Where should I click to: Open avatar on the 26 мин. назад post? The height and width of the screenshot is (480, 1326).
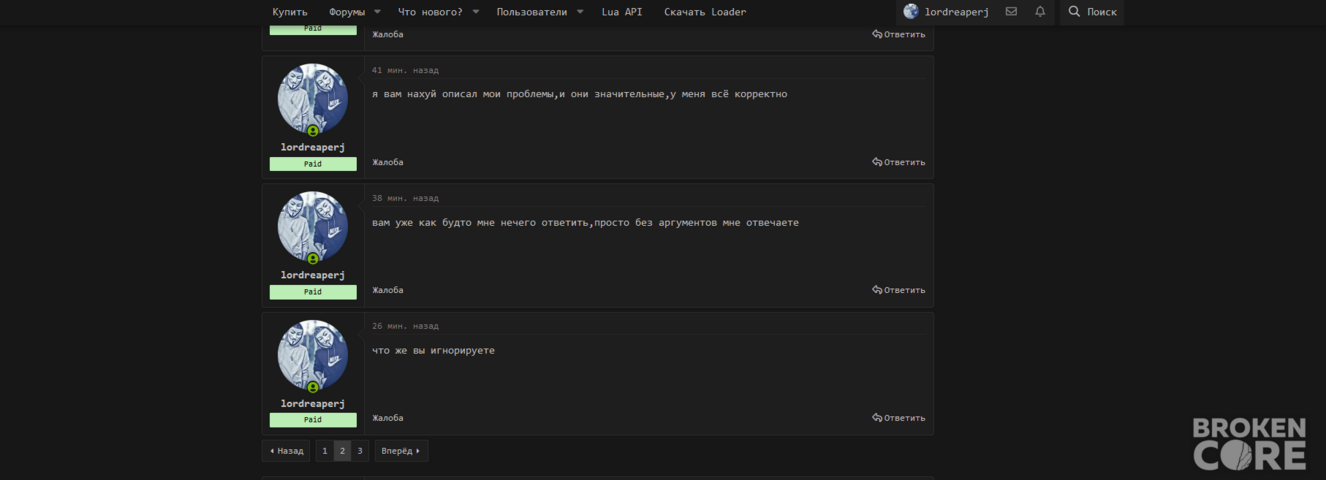coord(313,355)
